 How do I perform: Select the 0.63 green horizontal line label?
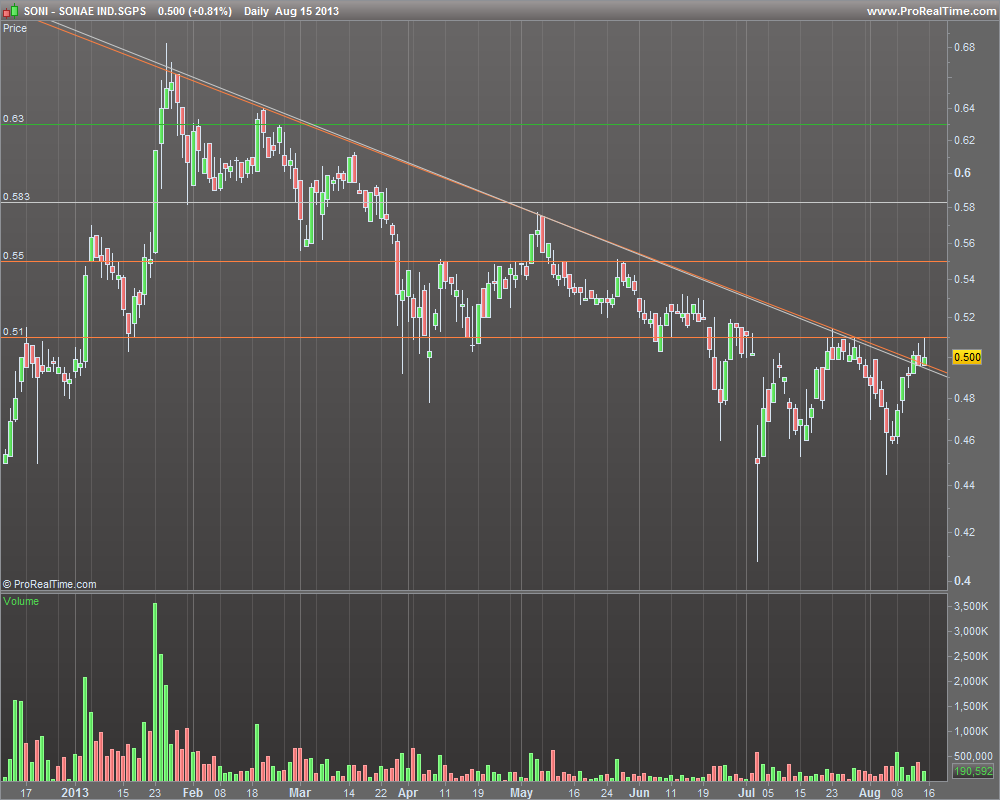pos(13,119)
